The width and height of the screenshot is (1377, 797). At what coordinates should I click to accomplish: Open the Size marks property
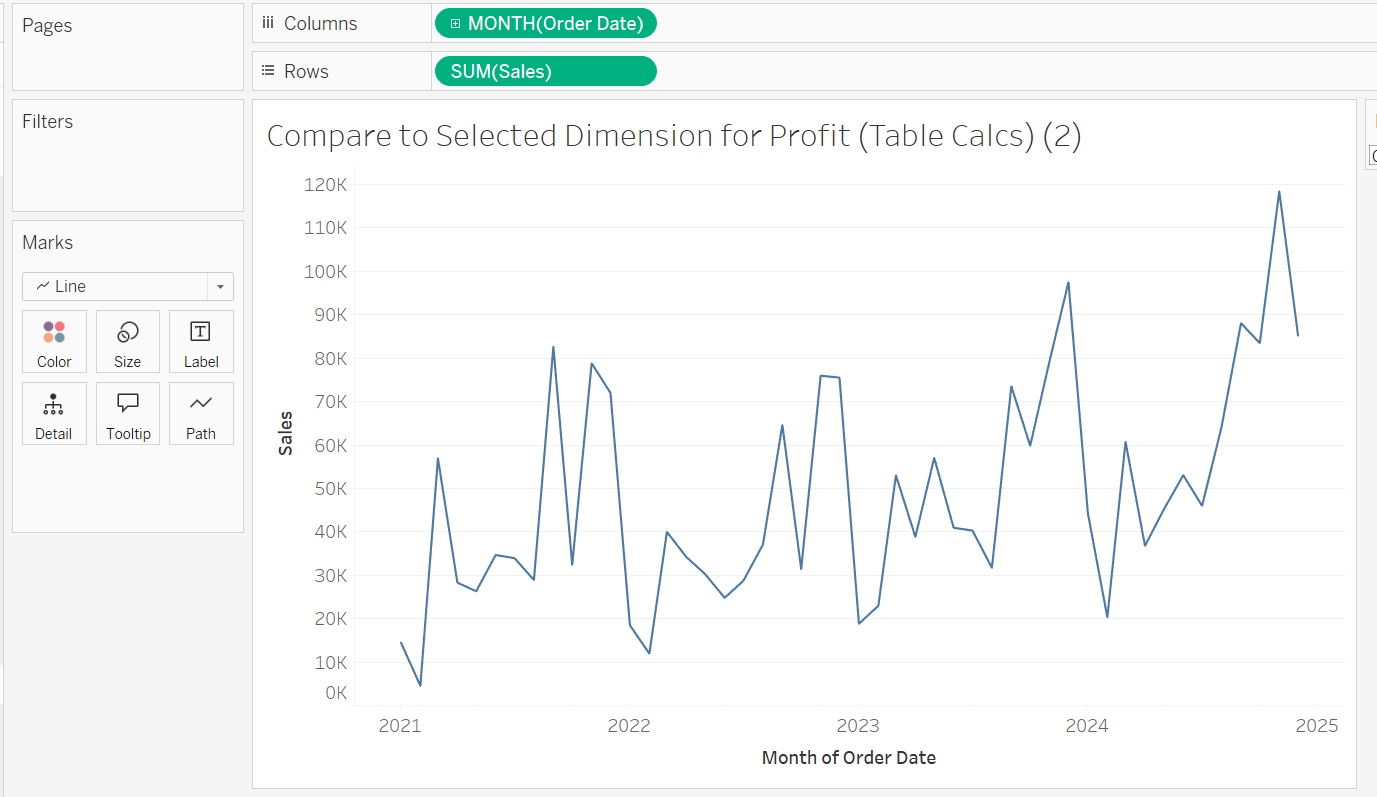click(x=127, y=341)
